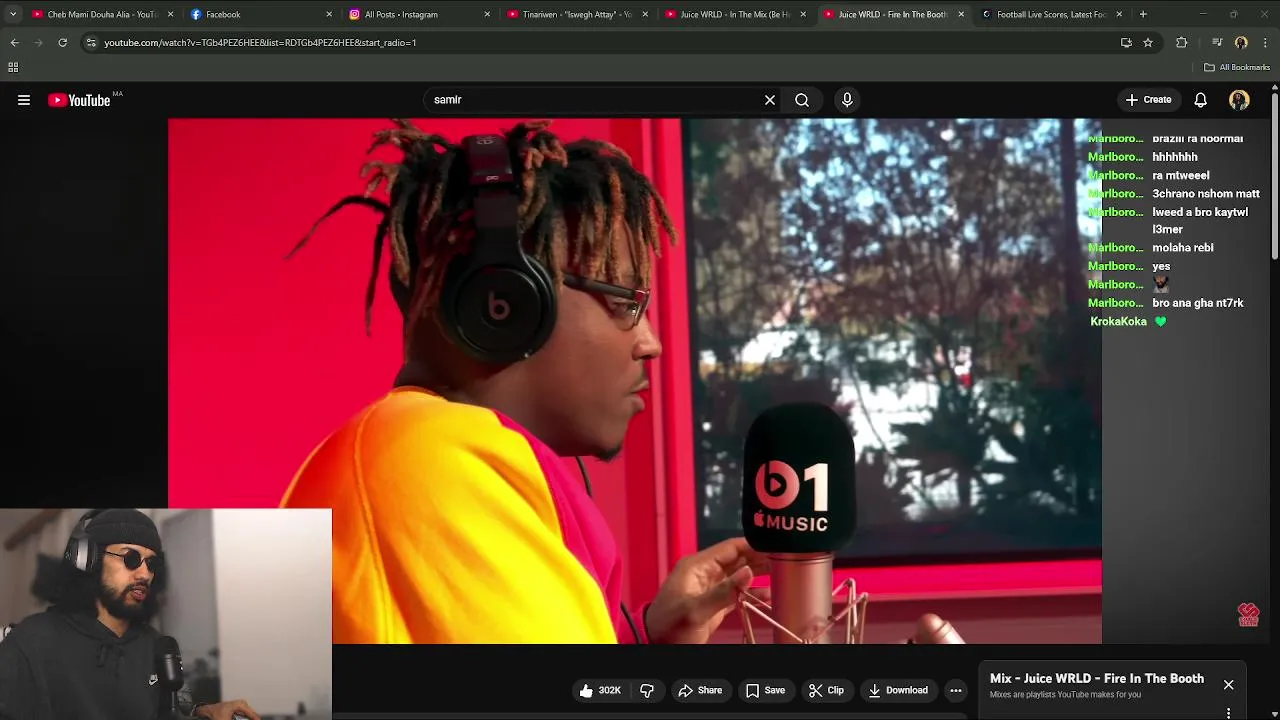Click the 'ra mtweeel' chat message

point(1181,175)
